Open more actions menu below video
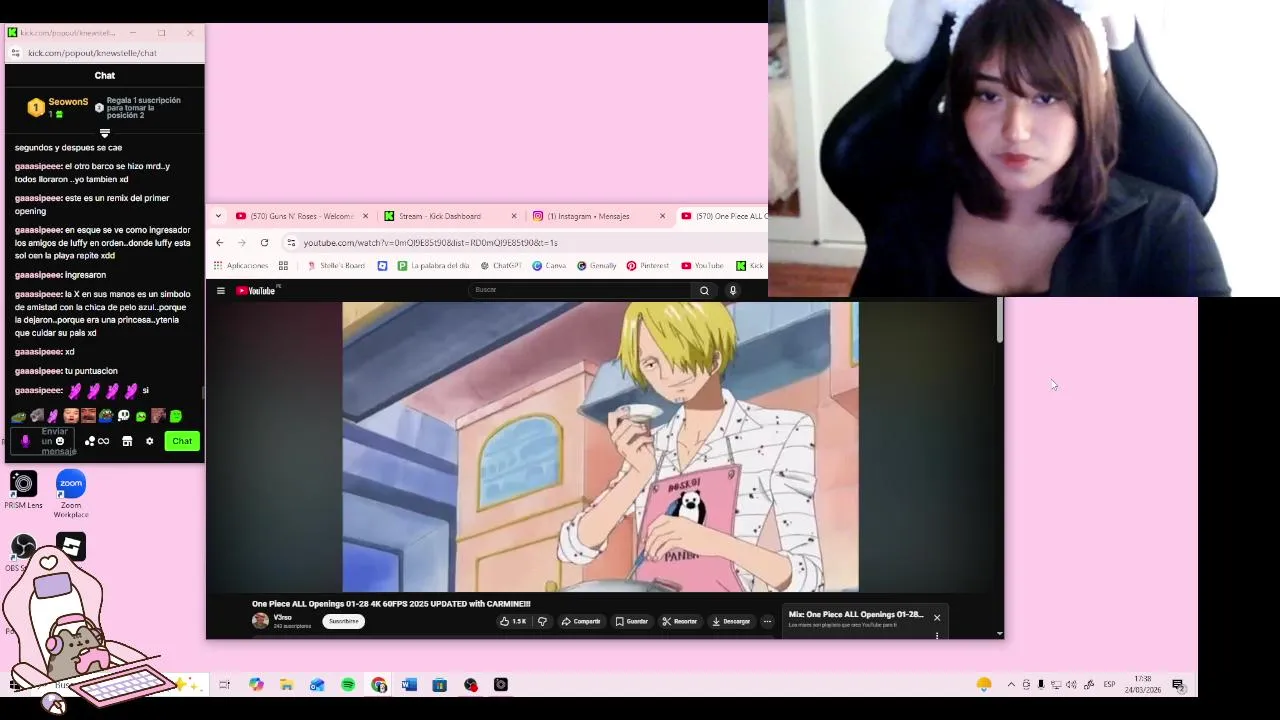The image size is (1280, 720). (x=767, y=621)
